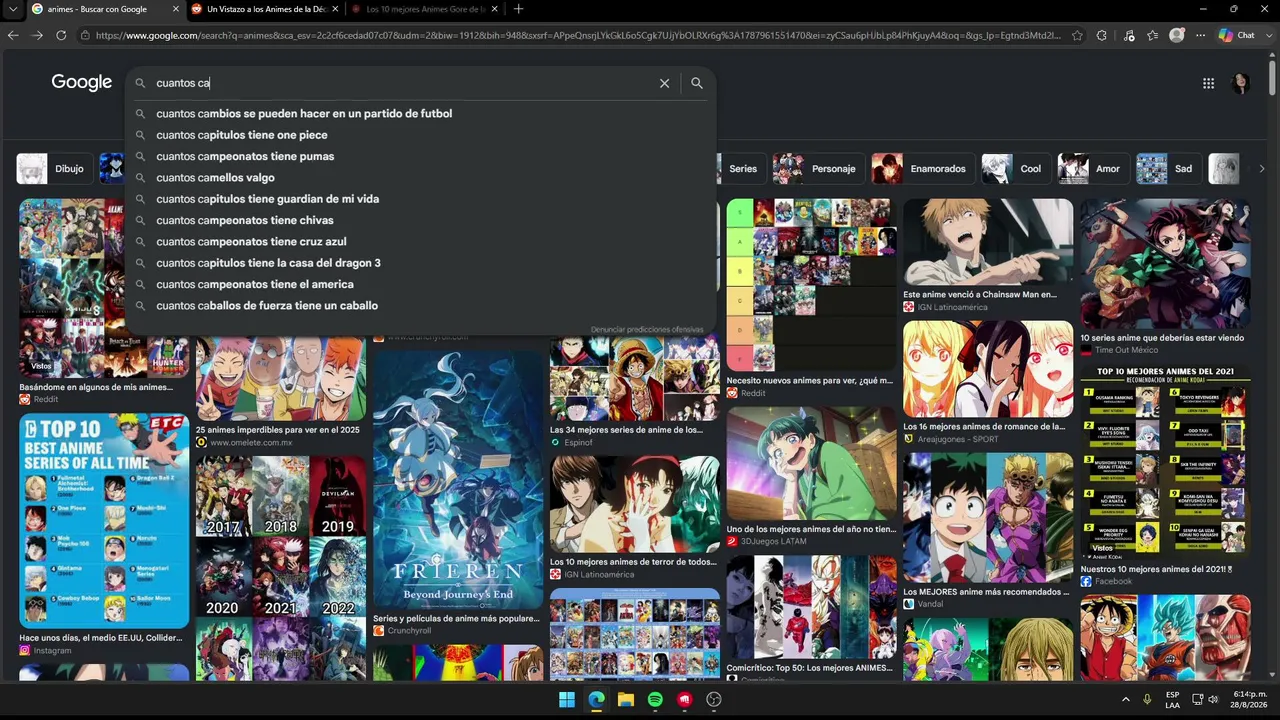Open the browser profile avatar
The image size is (1280, 720).
[1177, 35]
